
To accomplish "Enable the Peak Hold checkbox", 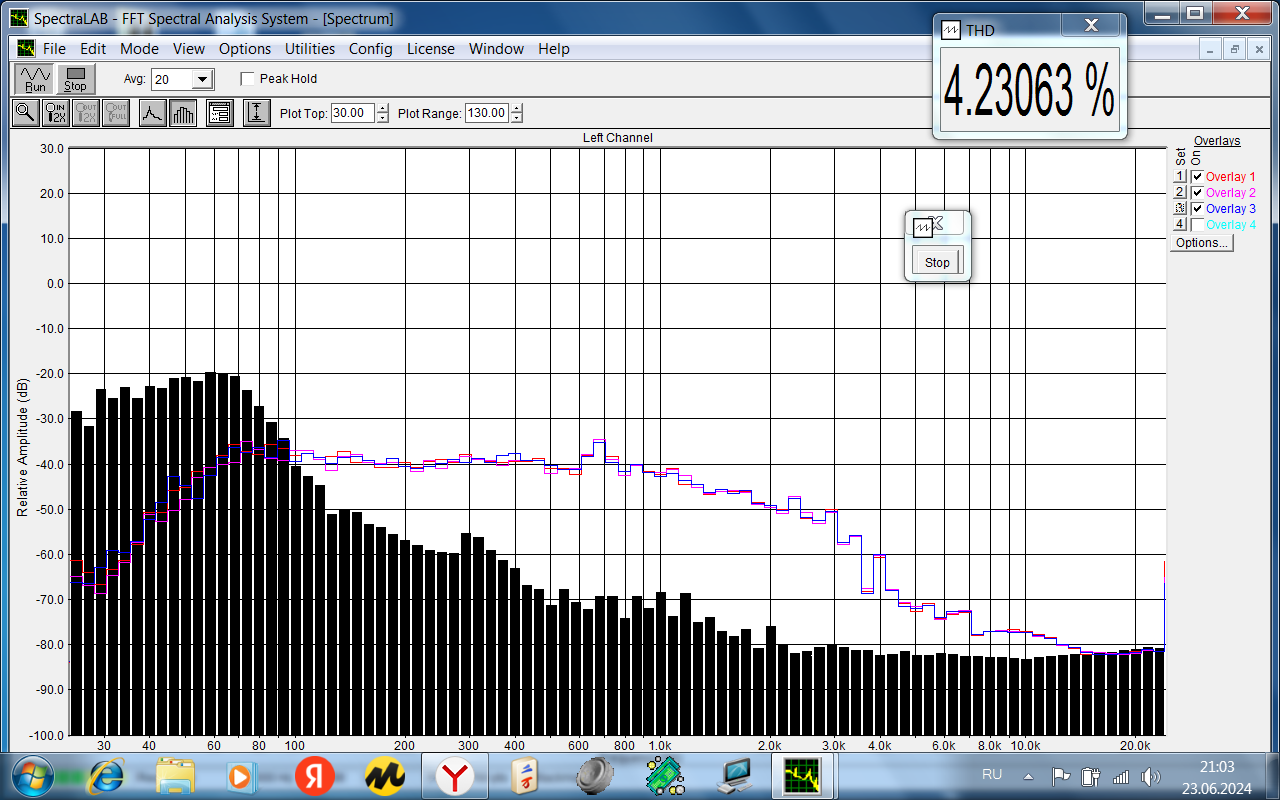I will coord(247,79).
